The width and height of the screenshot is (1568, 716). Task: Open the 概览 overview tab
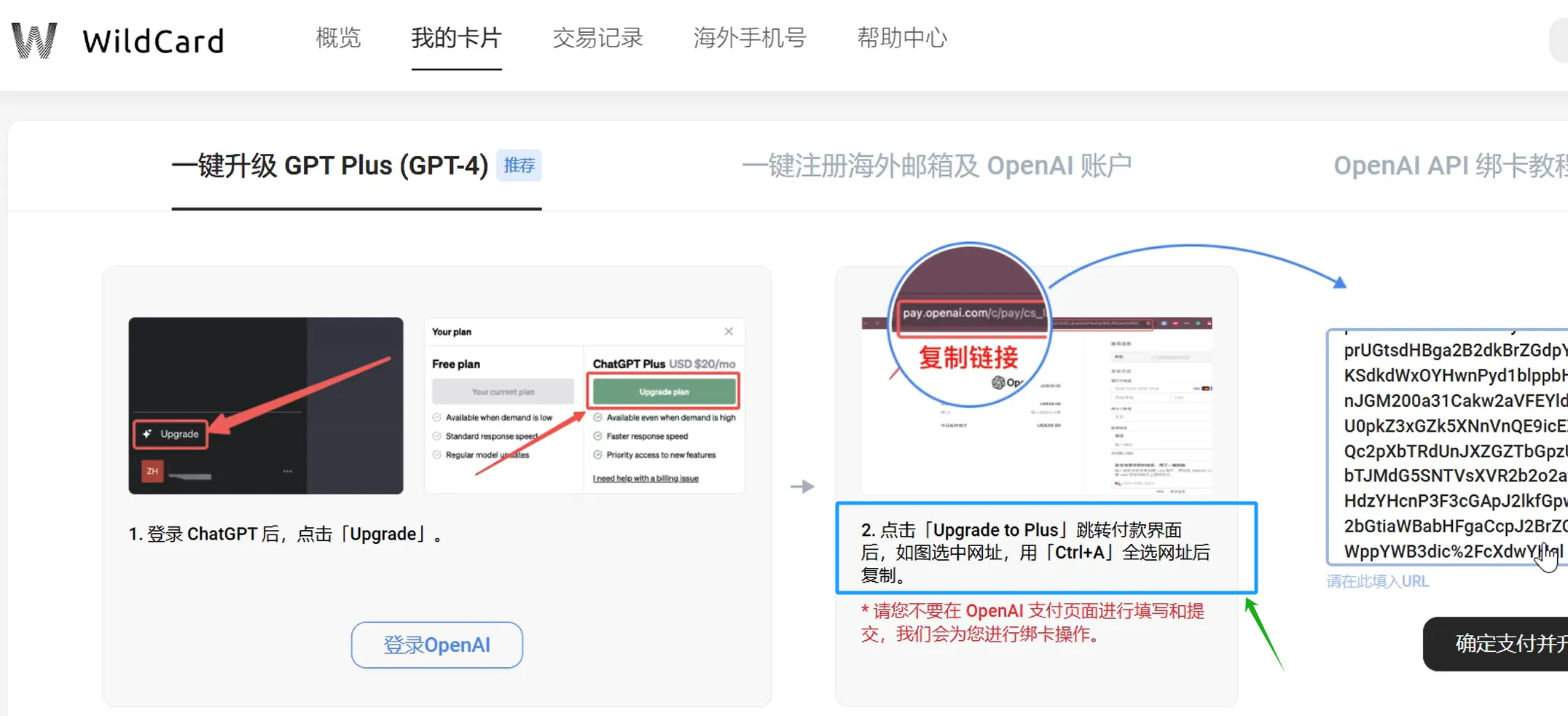[338, 38]
